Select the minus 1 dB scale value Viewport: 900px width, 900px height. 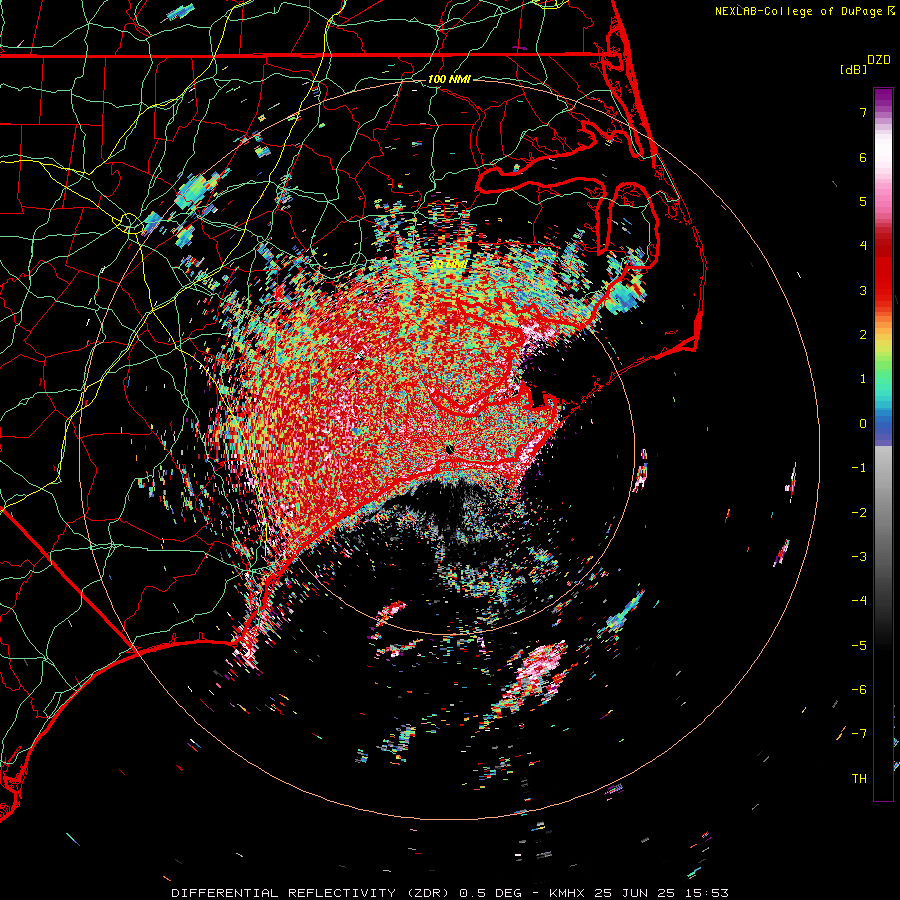859,468
